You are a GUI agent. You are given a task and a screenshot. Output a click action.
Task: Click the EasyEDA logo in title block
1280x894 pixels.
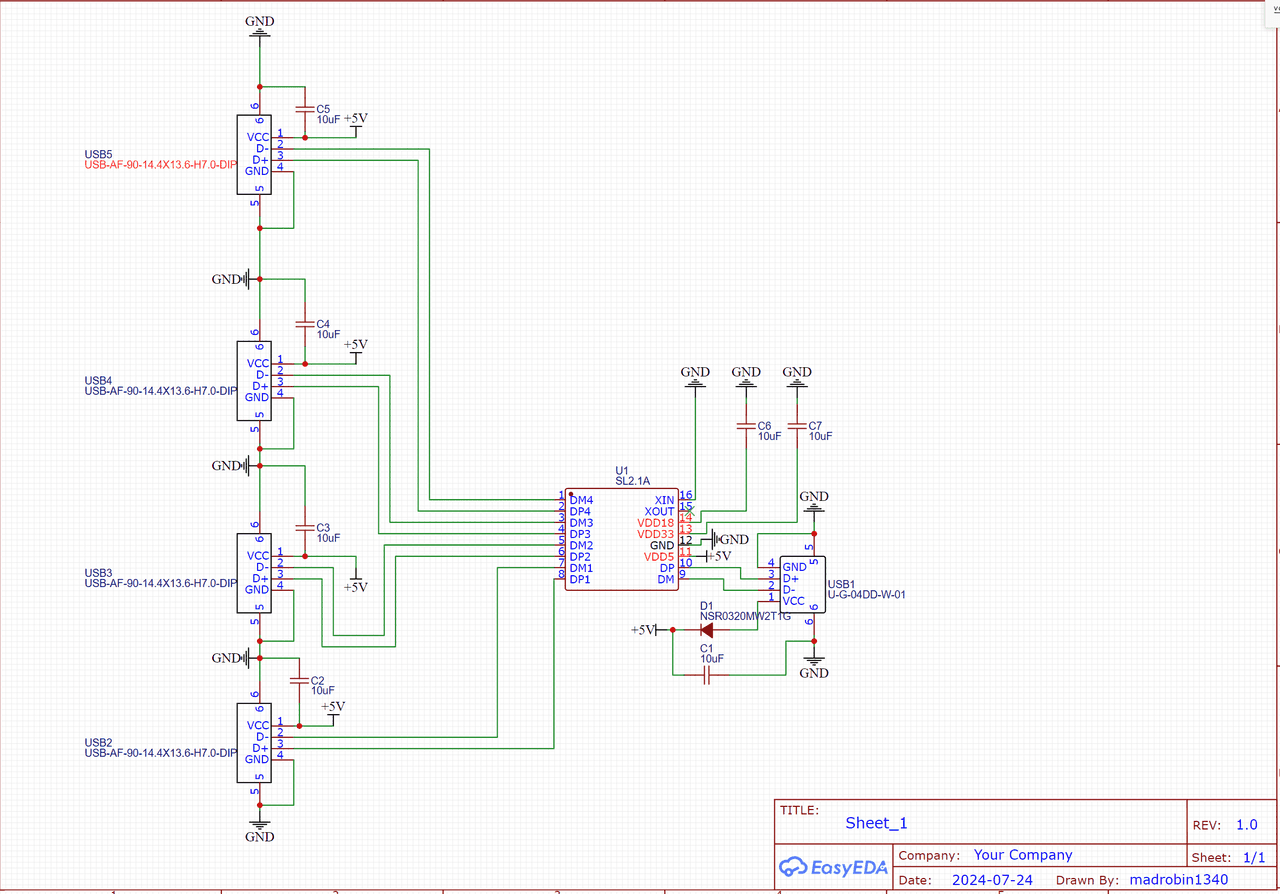point(834,867)
